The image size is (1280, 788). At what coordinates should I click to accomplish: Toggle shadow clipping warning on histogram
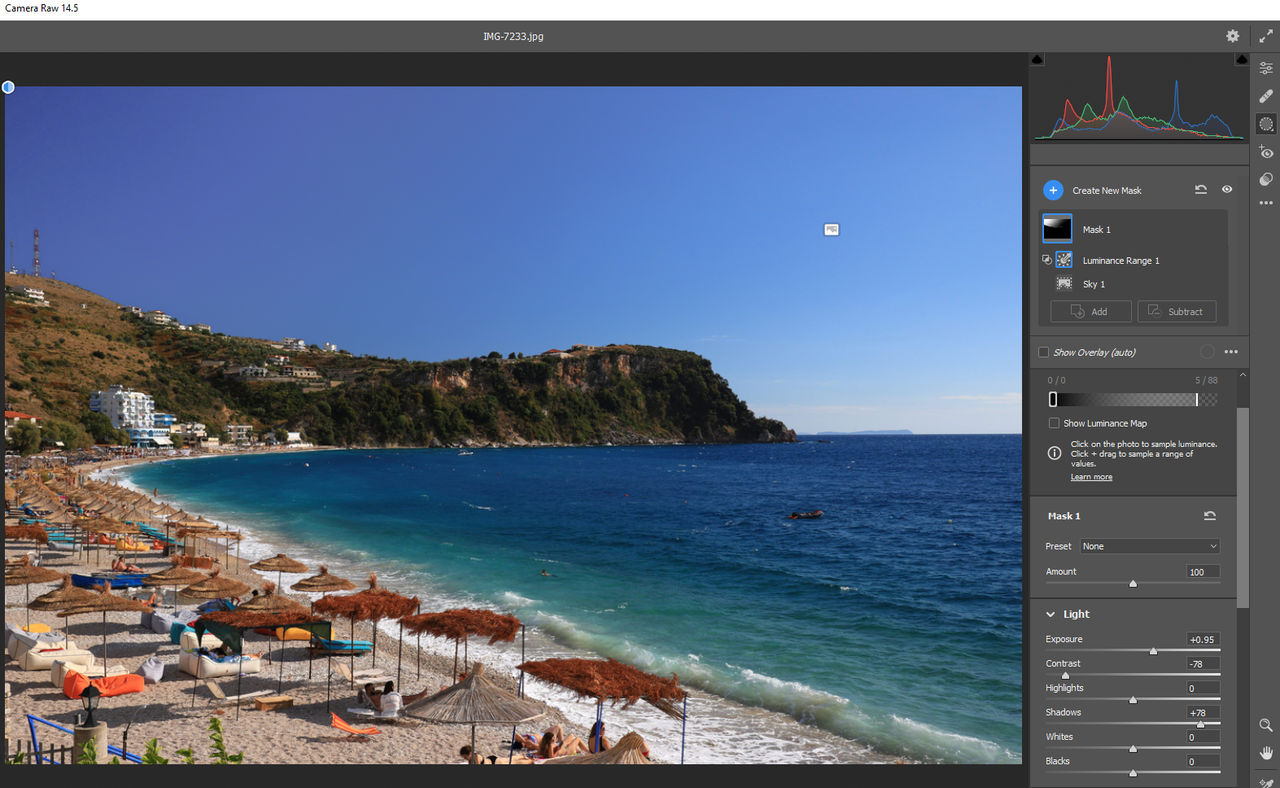(x=1037, y=60)
